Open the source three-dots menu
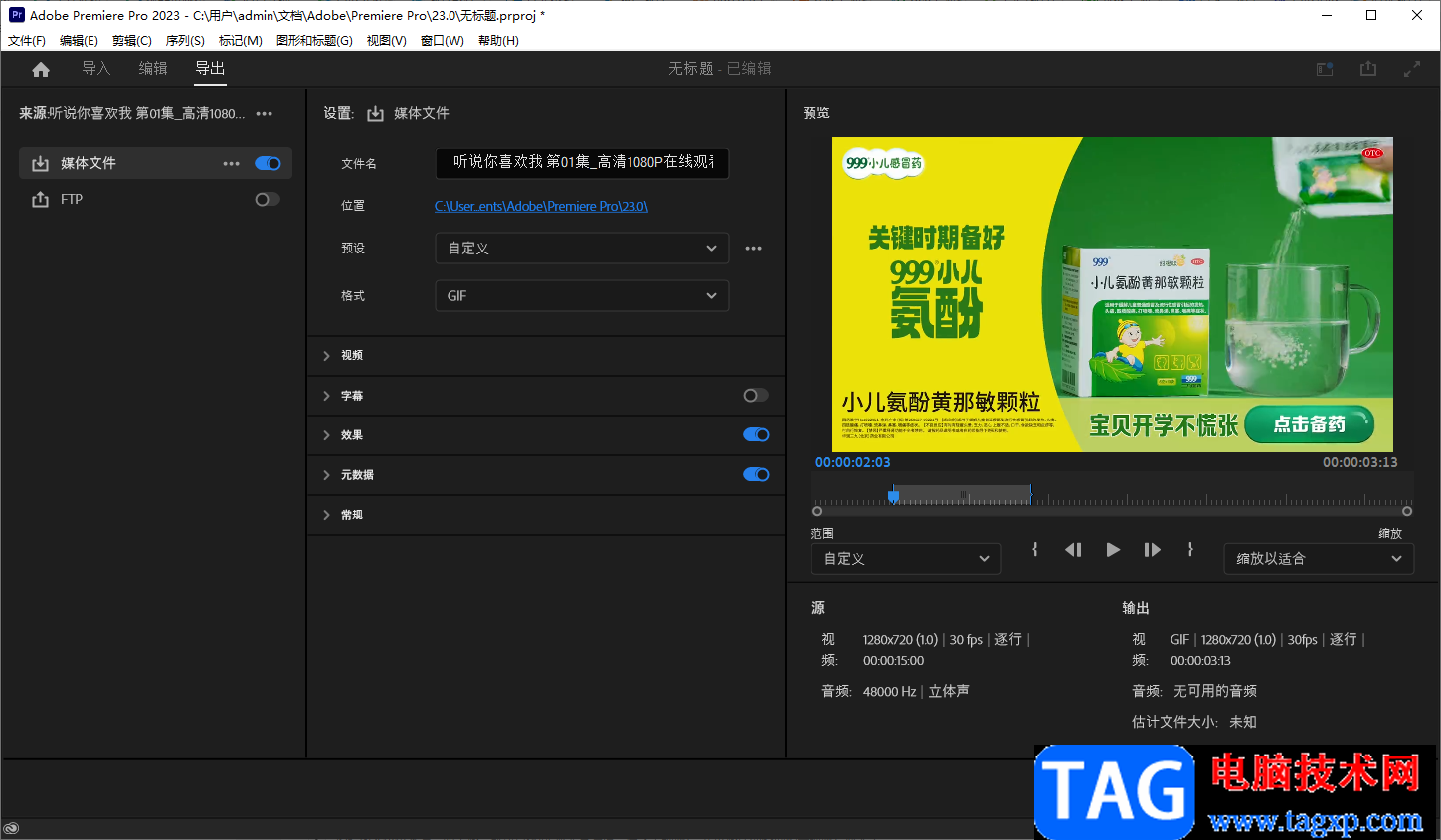The height and width of the screenshot is (840, 1441). click(x=265, y=114)
